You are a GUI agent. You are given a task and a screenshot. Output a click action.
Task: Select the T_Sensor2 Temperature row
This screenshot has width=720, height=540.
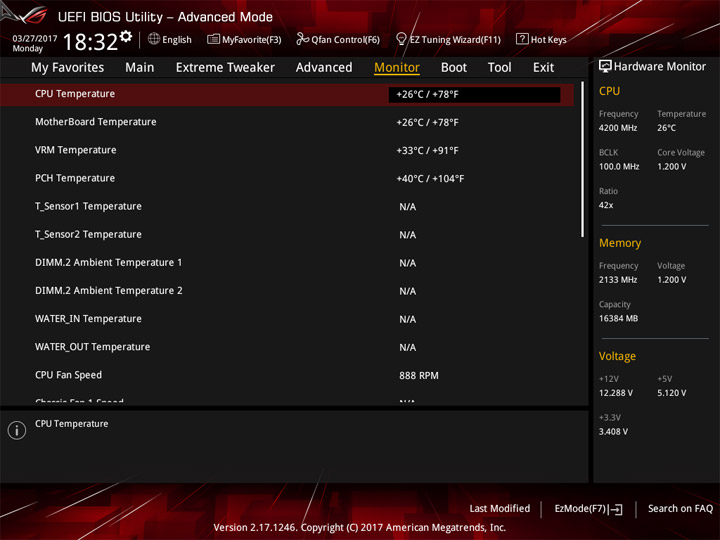pyautogui.click(x=287, y=235)
